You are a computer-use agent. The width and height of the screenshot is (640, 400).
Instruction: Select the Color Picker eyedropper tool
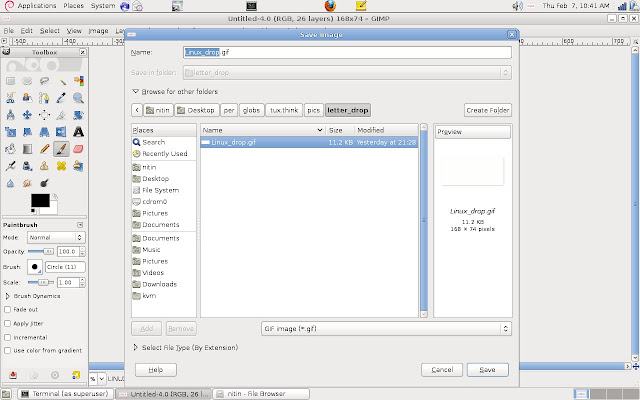(61, 98)
